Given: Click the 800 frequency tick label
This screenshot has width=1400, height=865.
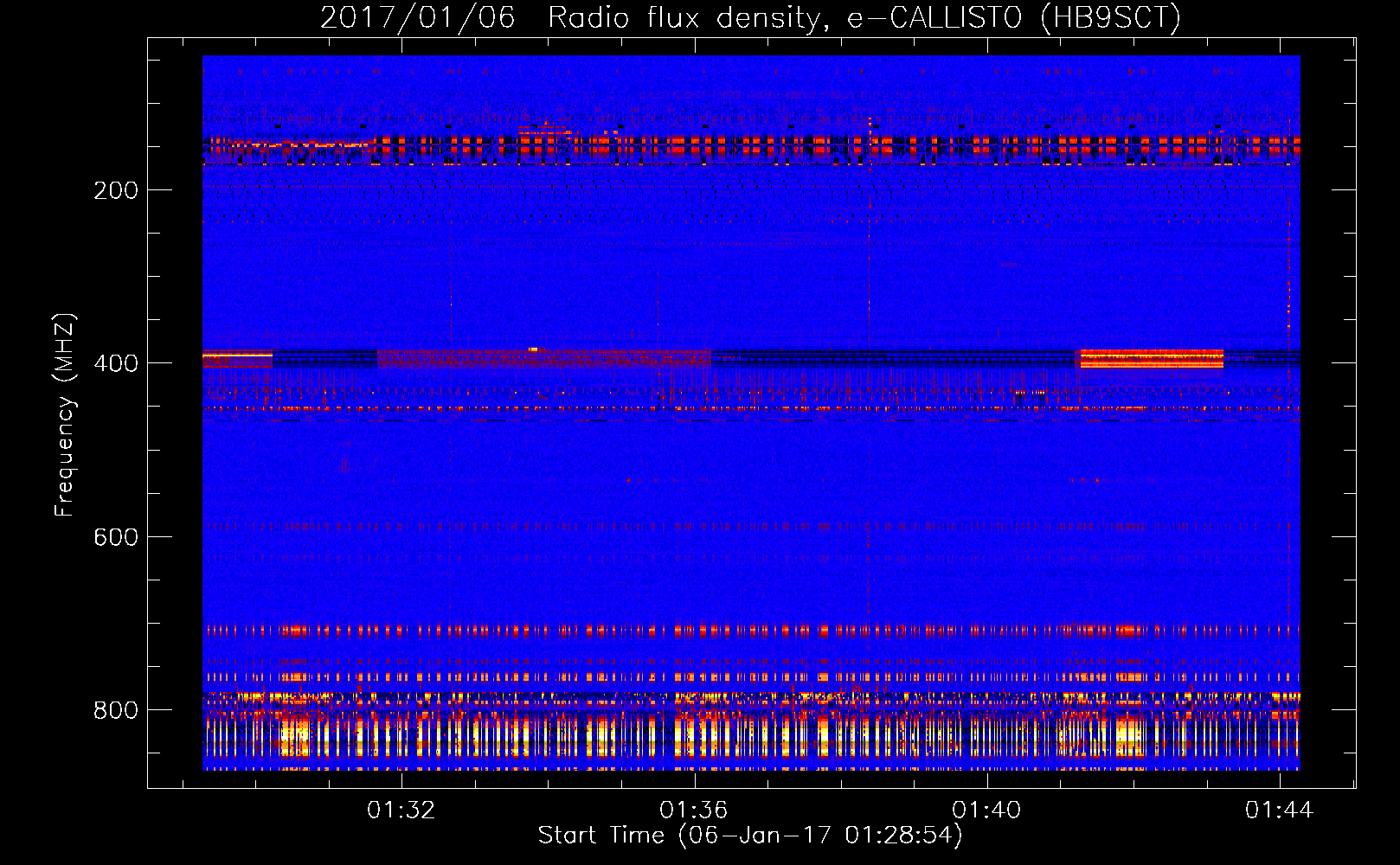Looking at the screenshot, I should pyautogui.click(x=116, y=710).
